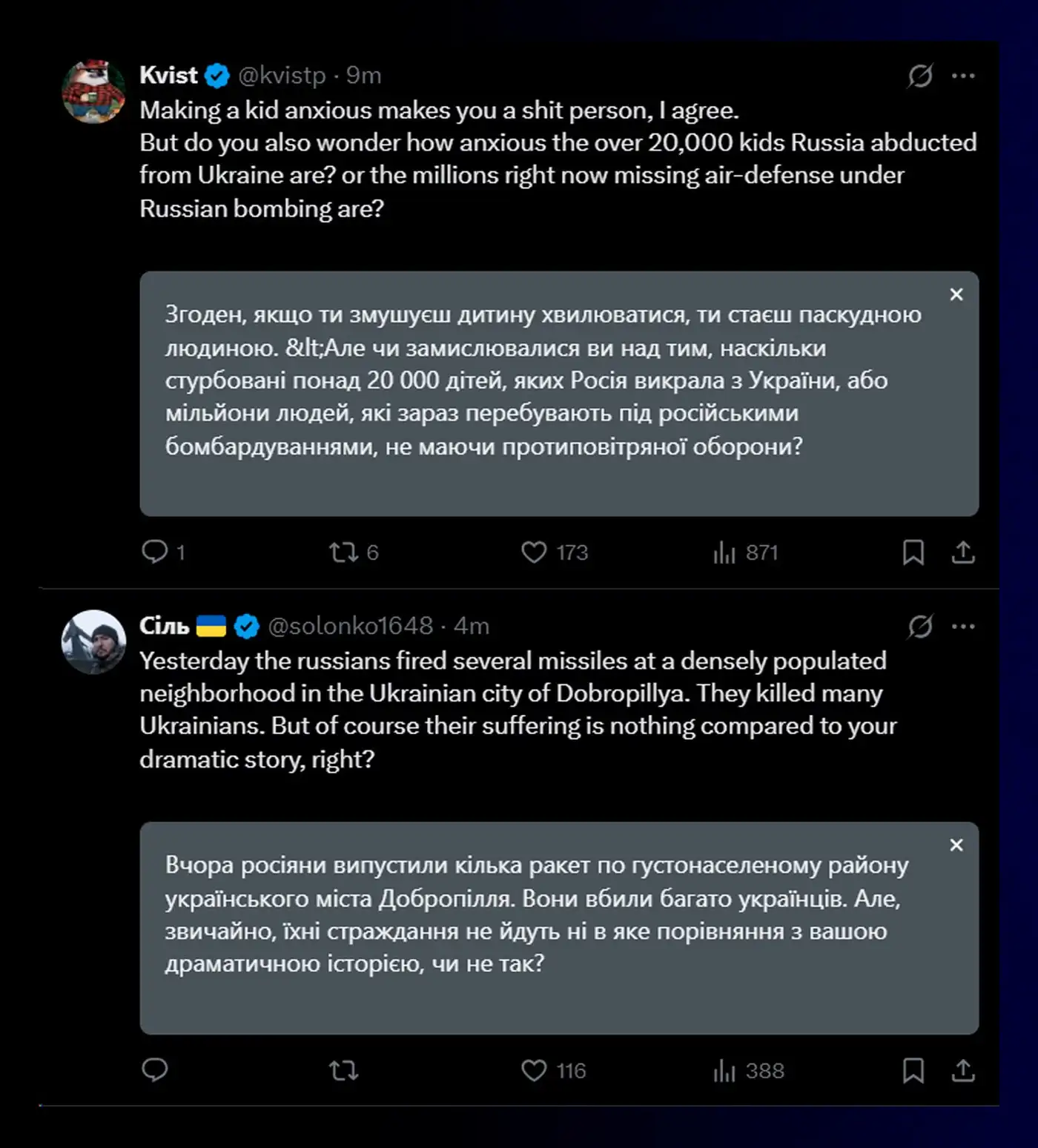Close Ukrainian translation of Kvist's tweet
The image size is (1038, 1148).
tap(956, 294)
